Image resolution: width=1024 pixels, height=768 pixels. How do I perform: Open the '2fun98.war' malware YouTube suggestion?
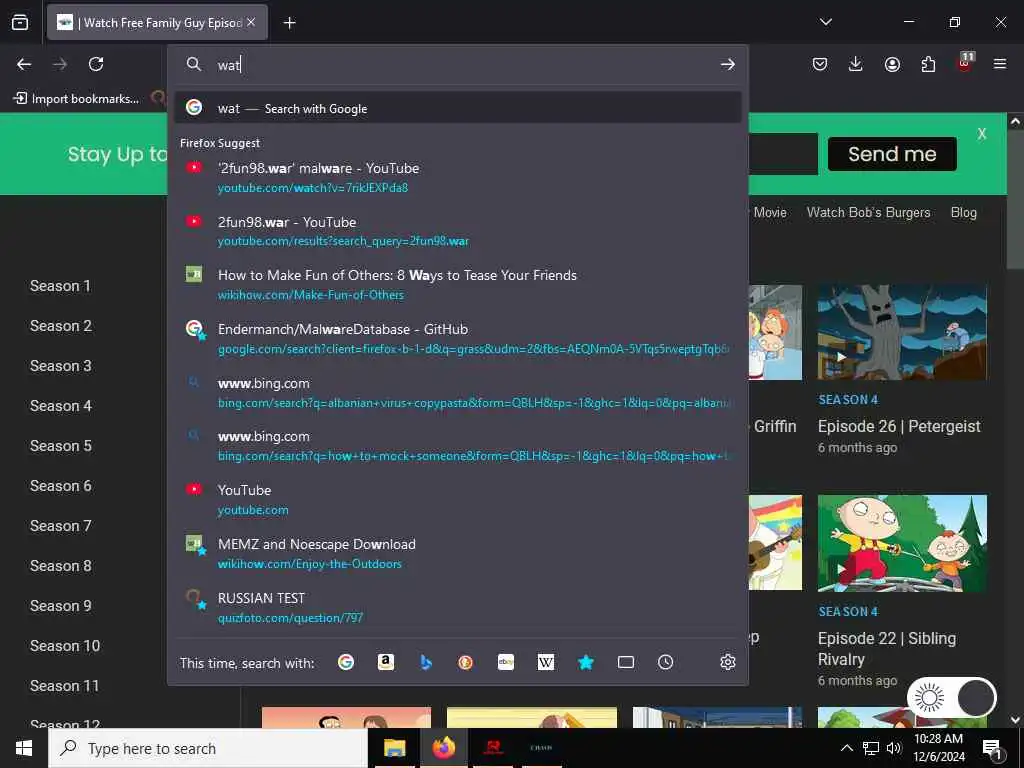tap(457, 177)
